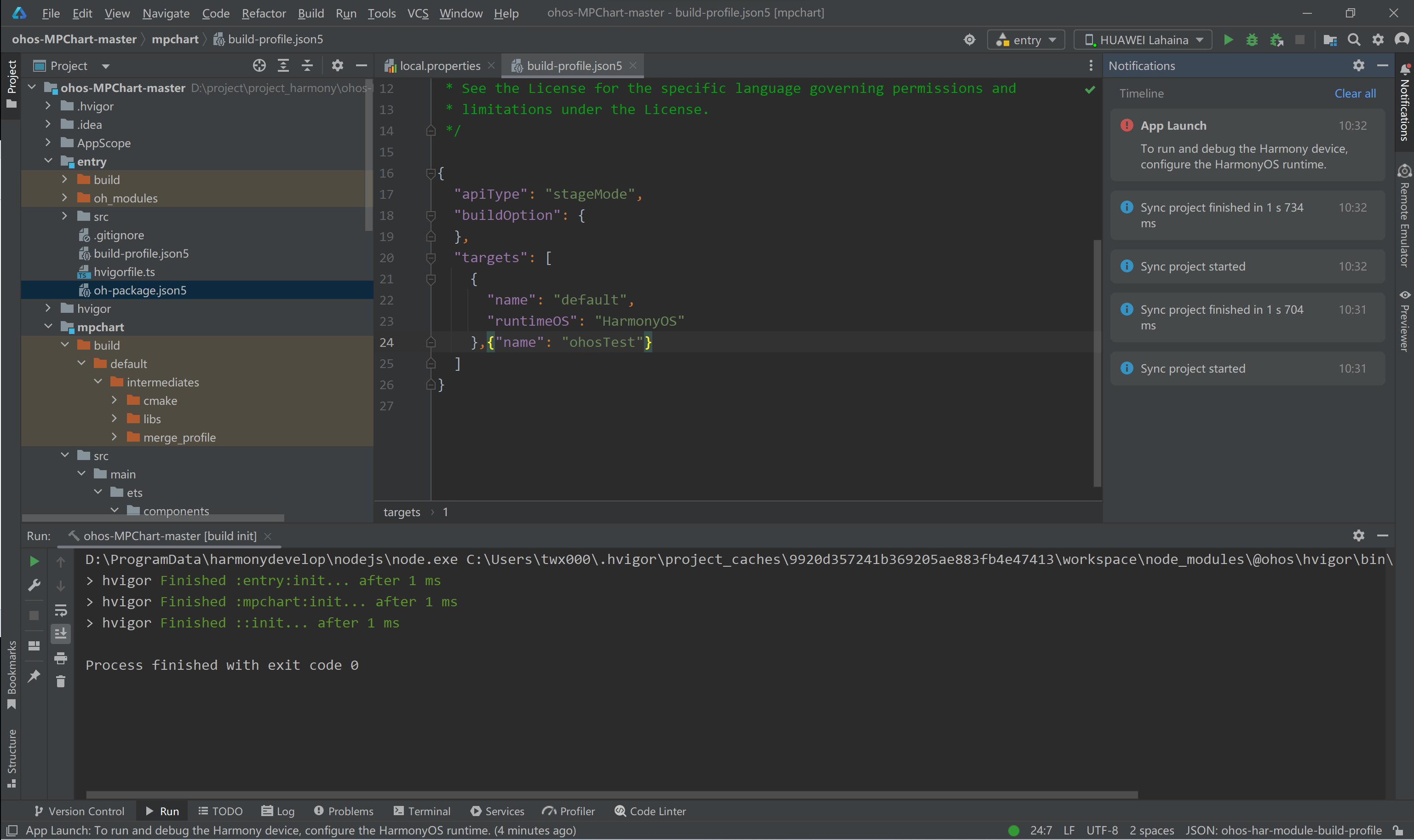Image resolution: width=1414 pixels, height=840 pixels.
Task: Print the console output
Action: coord(61,658)
